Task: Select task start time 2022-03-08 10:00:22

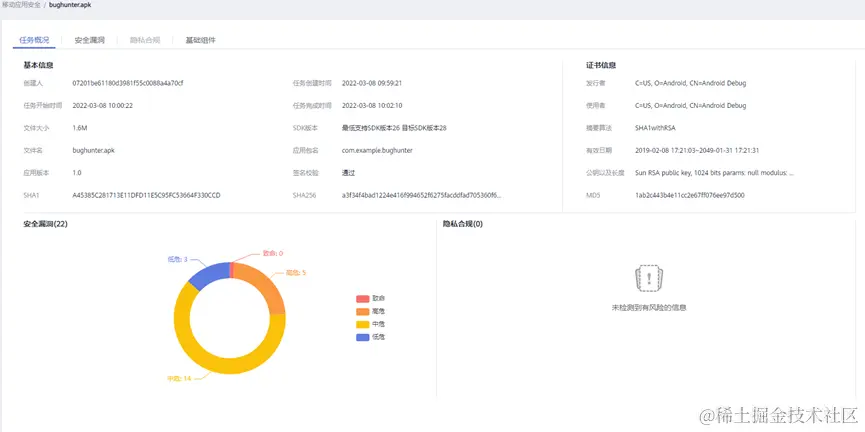Action: (x=103, y=105)
